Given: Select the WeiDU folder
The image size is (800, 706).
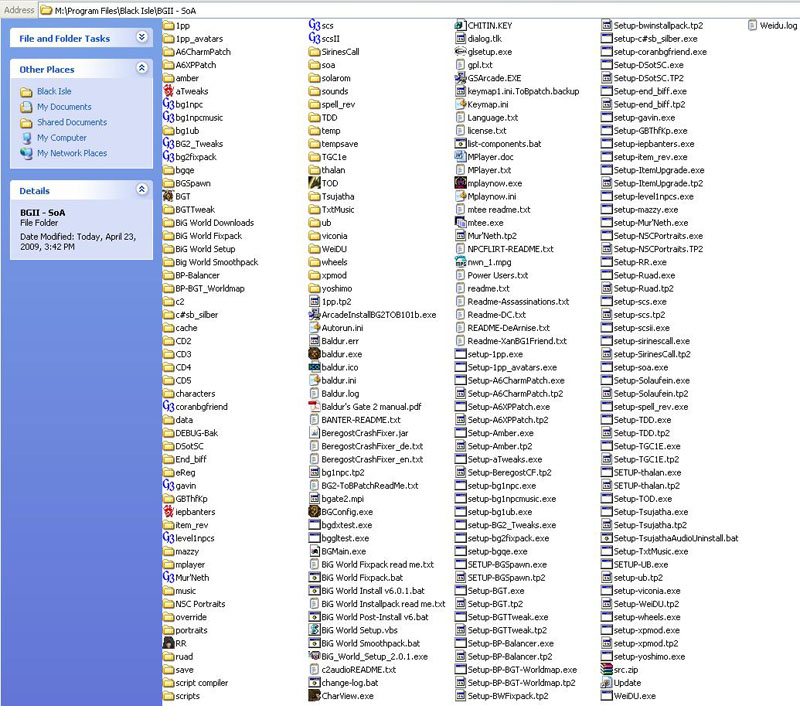Looking at the screenshot, I should point(328,249).
